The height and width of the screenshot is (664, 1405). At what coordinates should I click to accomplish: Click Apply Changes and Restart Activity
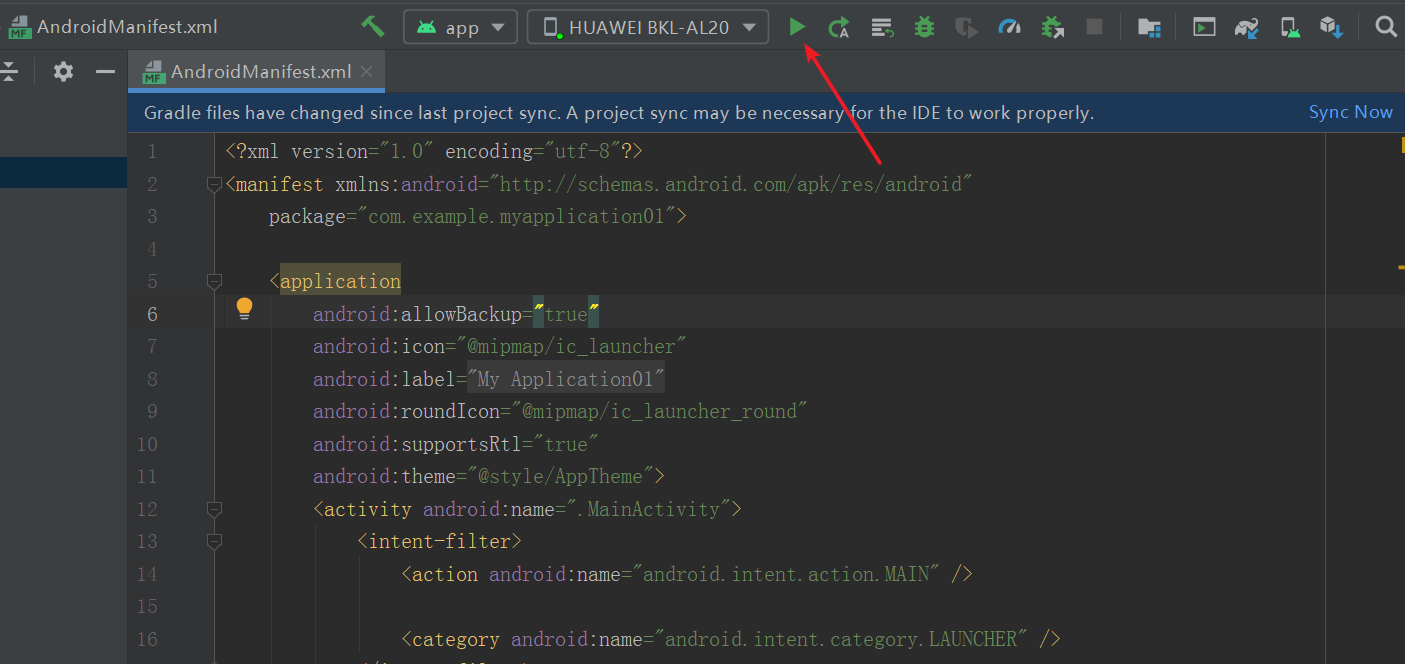pyautogui.click(x=839, y=27)
